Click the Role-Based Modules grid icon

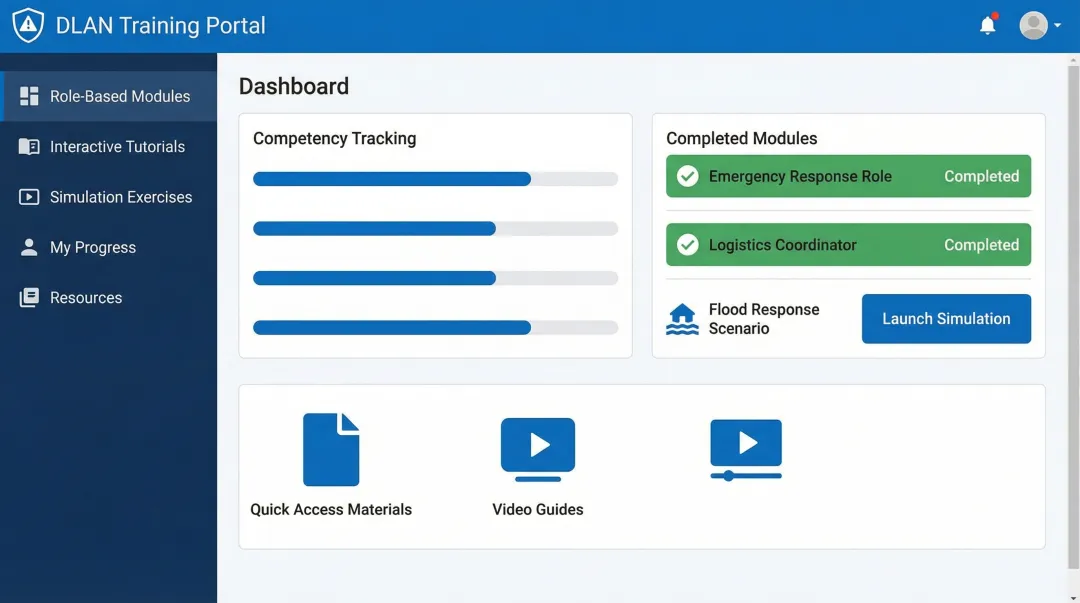coord(29,96)
